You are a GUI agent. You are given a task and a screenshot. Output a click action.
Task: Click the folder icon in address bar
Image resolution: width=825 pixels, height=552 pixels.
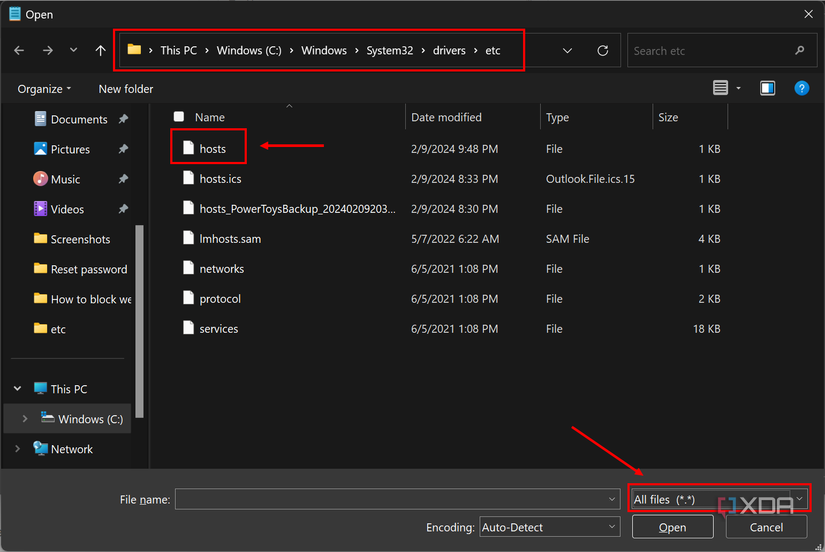[x=134, y=50]
